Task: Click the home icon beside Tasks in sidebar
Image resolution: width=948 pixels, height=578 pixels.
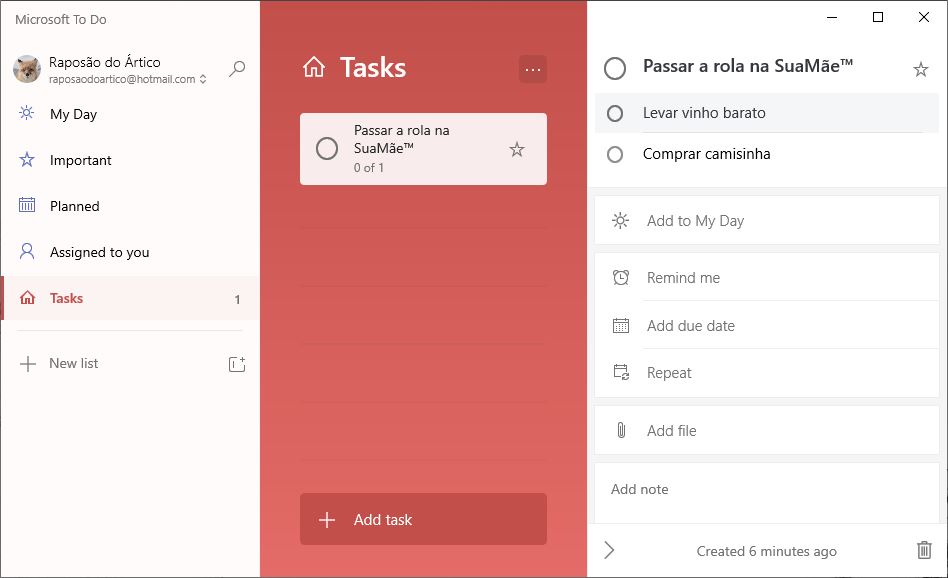Action: pyautogui.click(x=27, y=297)
